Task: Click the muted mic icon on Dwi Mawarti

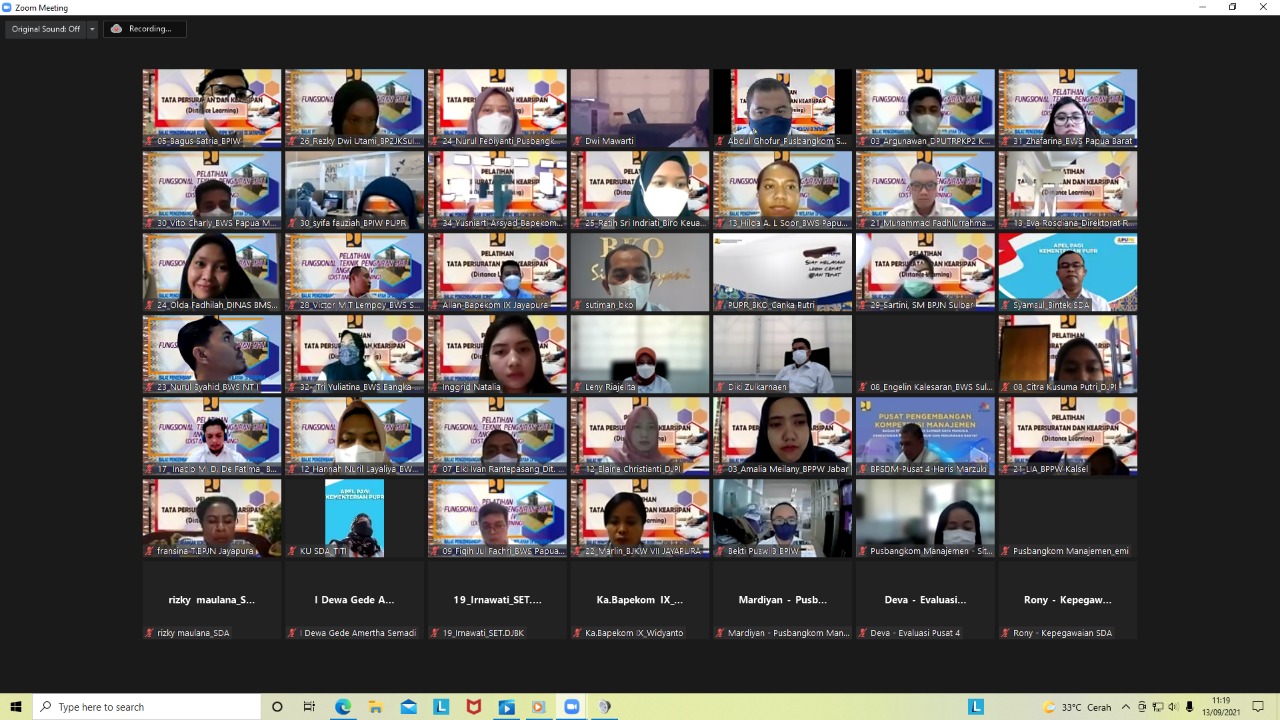Action: pyautogui.click(x=577, y=141)
